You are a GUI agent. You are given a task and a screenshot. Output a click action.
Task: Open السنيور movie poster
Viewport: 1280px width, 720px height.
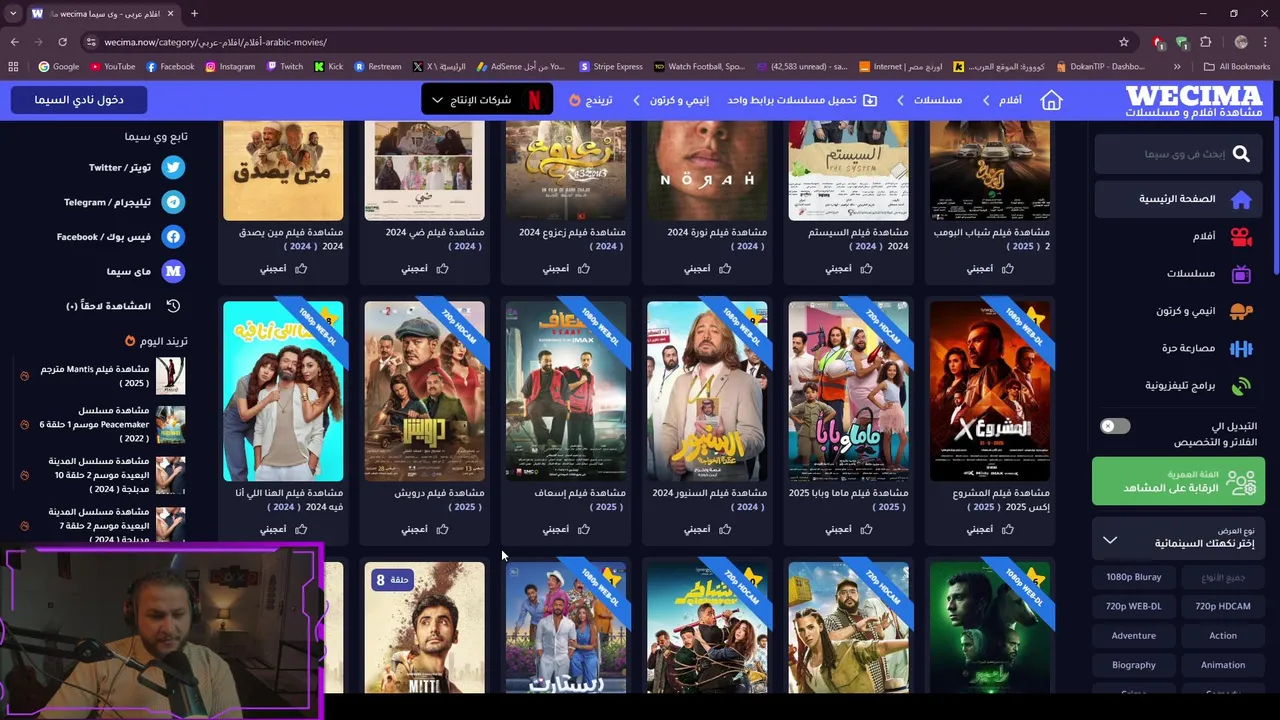(x=707, y=391)
